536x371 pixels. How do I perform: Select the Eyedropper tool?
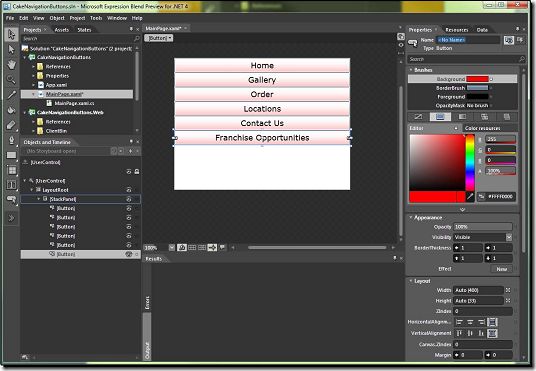pos(11,95)
